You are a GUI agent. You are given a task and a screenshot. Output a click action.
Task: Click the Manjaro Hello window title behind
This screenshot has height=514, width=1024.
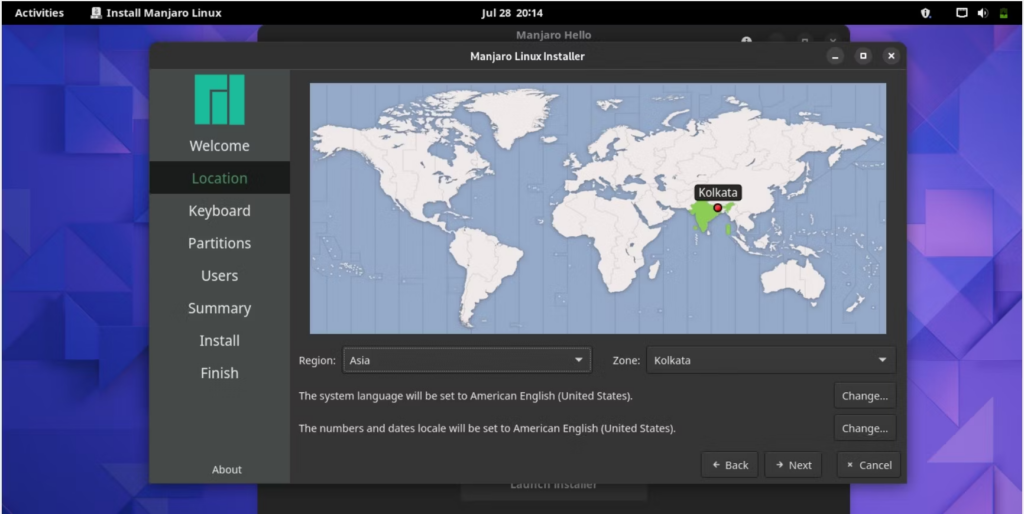(x=553, y=35)
